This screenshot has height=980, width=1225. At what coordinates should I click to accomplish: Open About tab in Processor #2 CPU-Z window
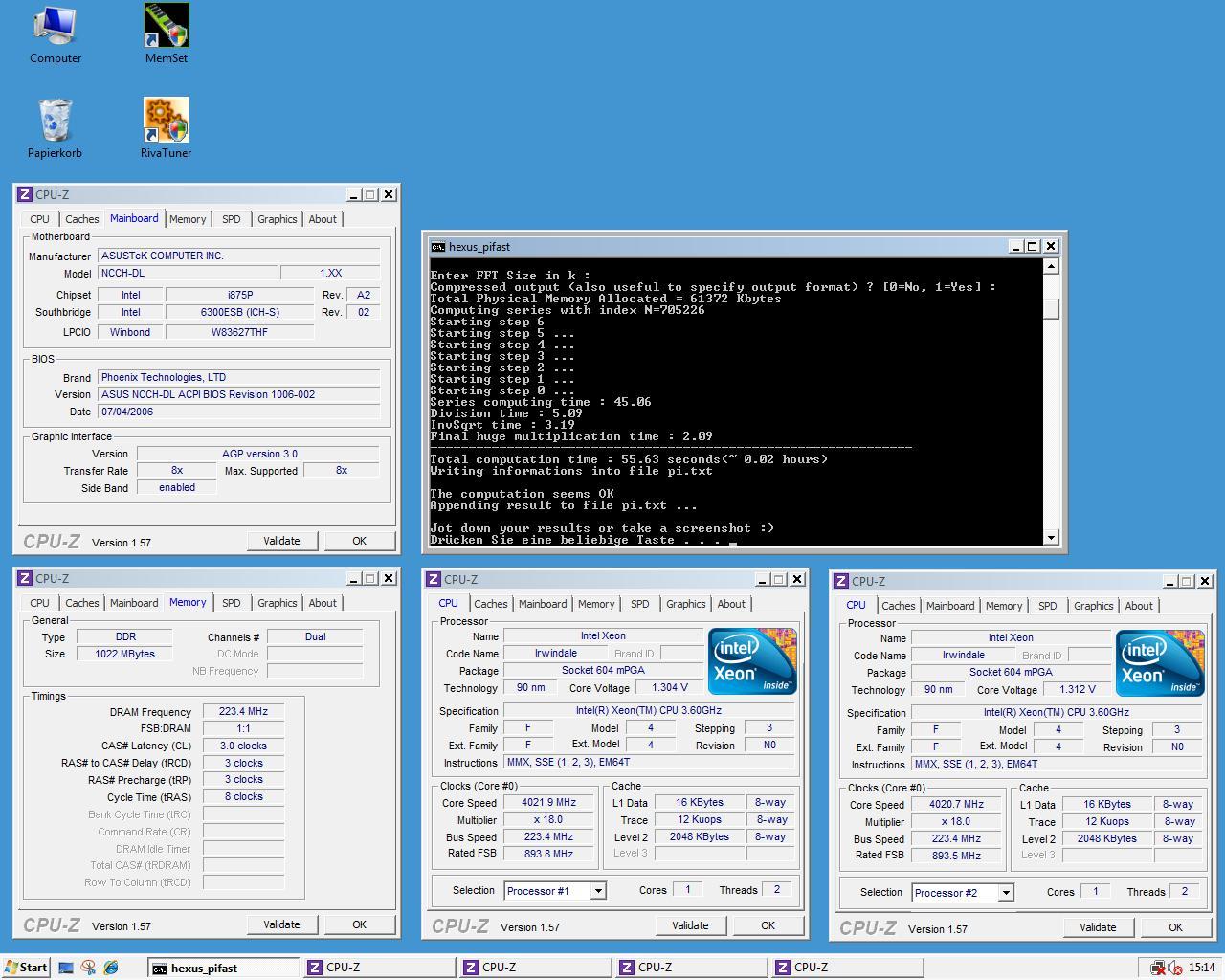[1139, 606]
